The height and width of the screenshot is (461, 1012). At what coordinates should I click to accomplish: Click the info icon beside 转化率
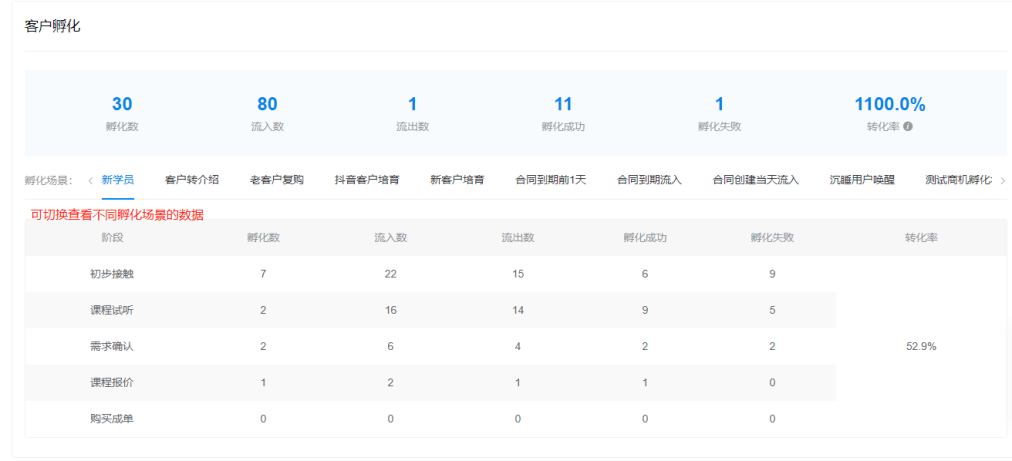[908, 127]
